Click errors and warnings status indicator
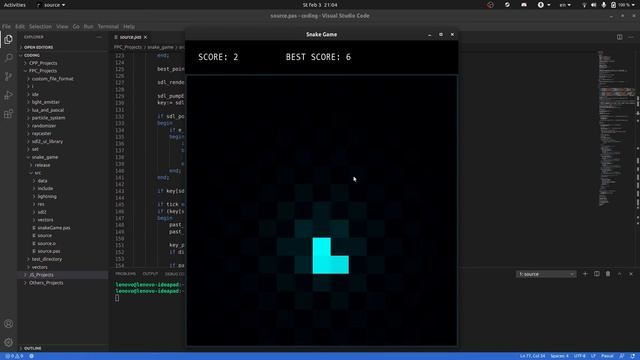The width and height of the screenshot is (640, 360). pos(13,356)
